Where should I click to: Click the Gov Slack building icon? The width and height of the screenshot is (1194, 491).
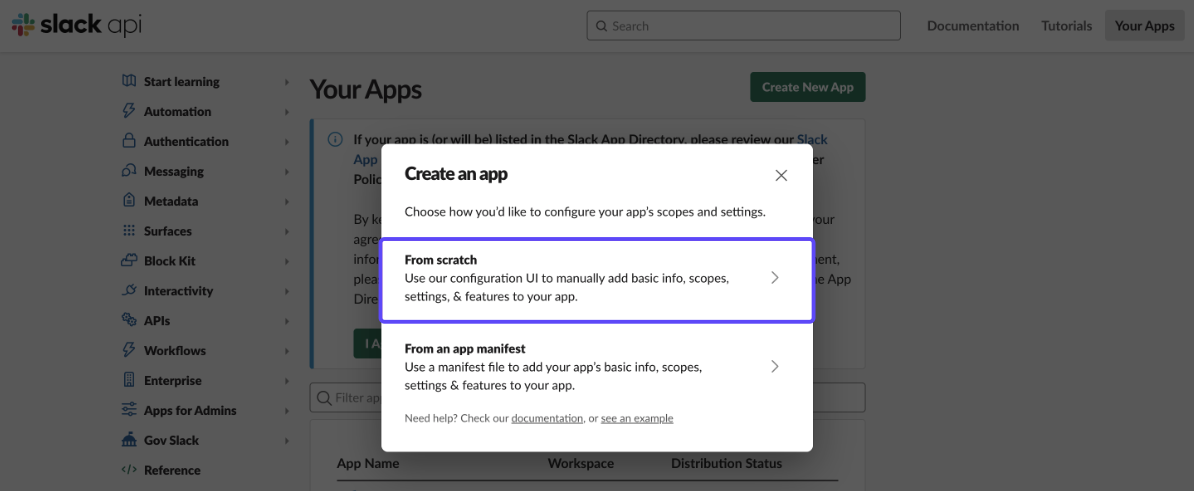coord(129,440)
